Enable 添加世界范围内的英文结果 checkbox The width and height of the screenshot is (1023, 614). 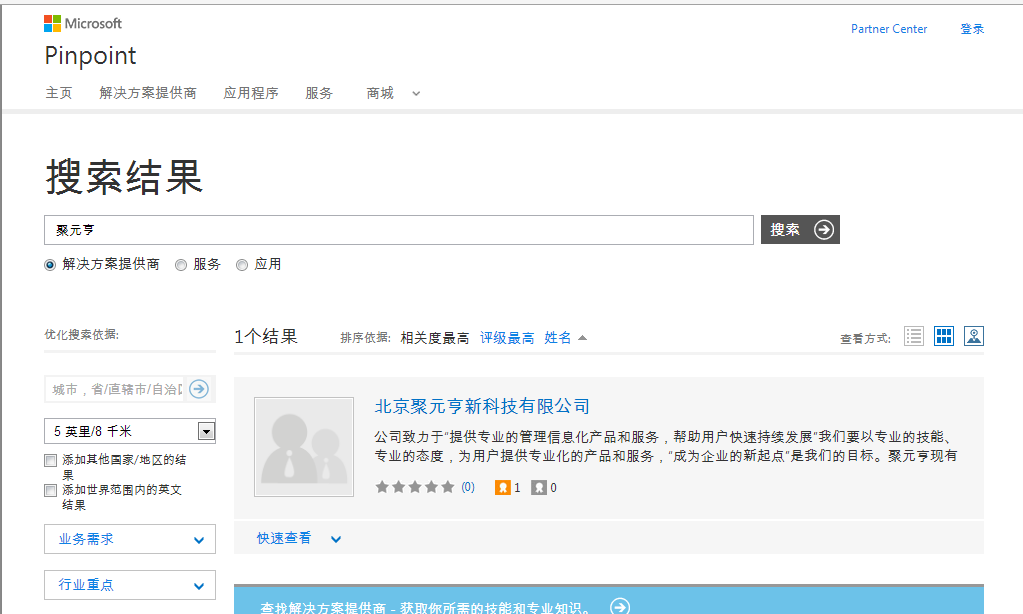[51, 491]
